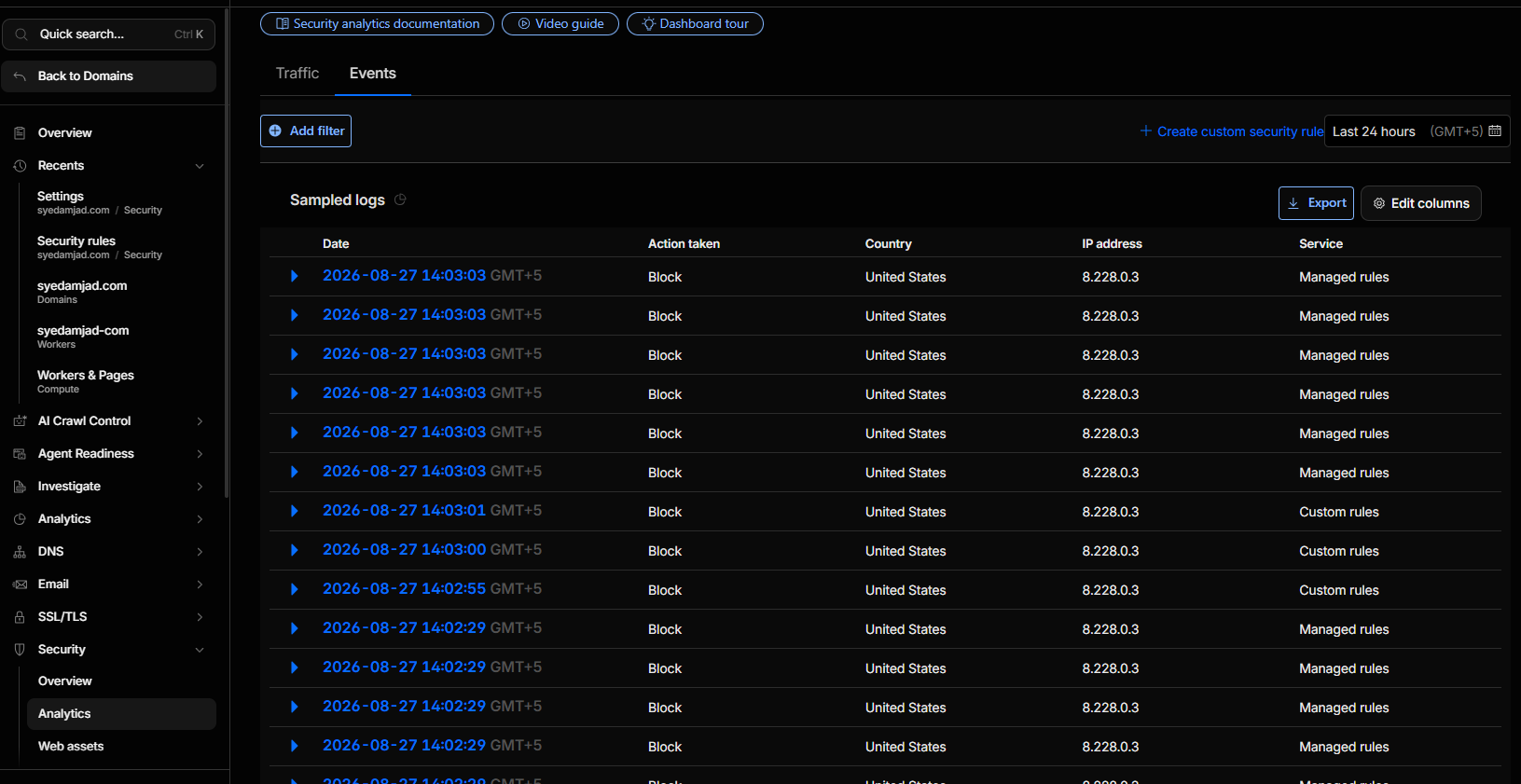Click the Quick search magnifier icon
Viewport: 1521px width, 784px height.
click(21, 34)
